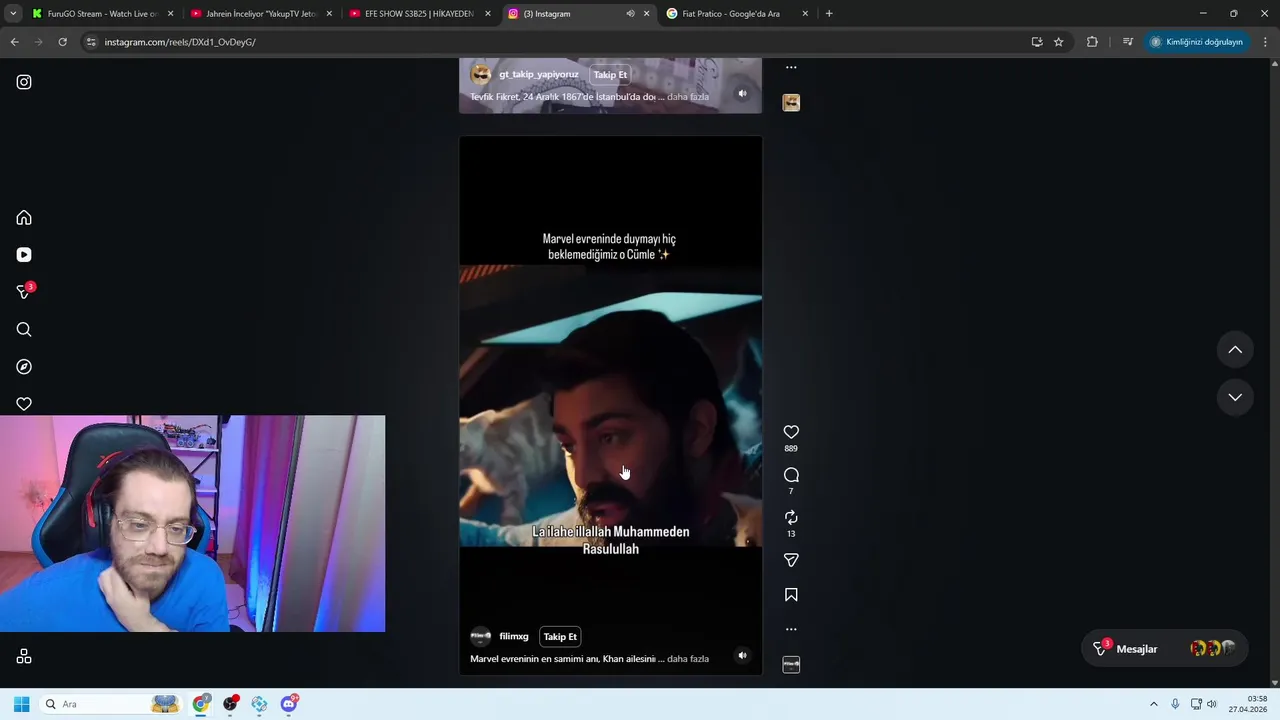Viewport: 1280px width, 720px height.
Task: Open microphone icon in system tray
Action: (x=1175, y=704)
